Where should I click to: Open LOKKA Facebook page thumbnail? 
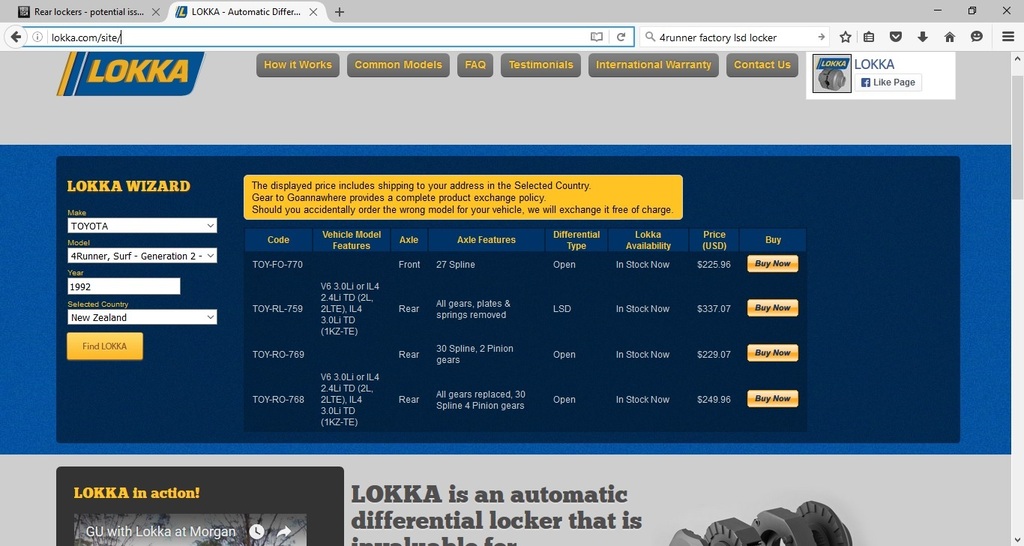pos(831,73)
